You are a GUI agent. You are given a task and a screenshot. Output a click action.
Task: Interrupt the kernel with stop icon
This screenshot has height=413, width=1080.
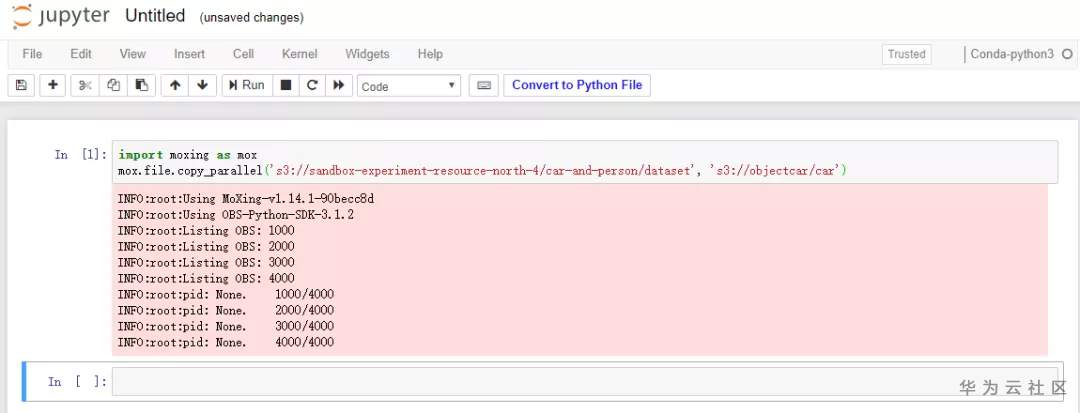pos(286,86)
